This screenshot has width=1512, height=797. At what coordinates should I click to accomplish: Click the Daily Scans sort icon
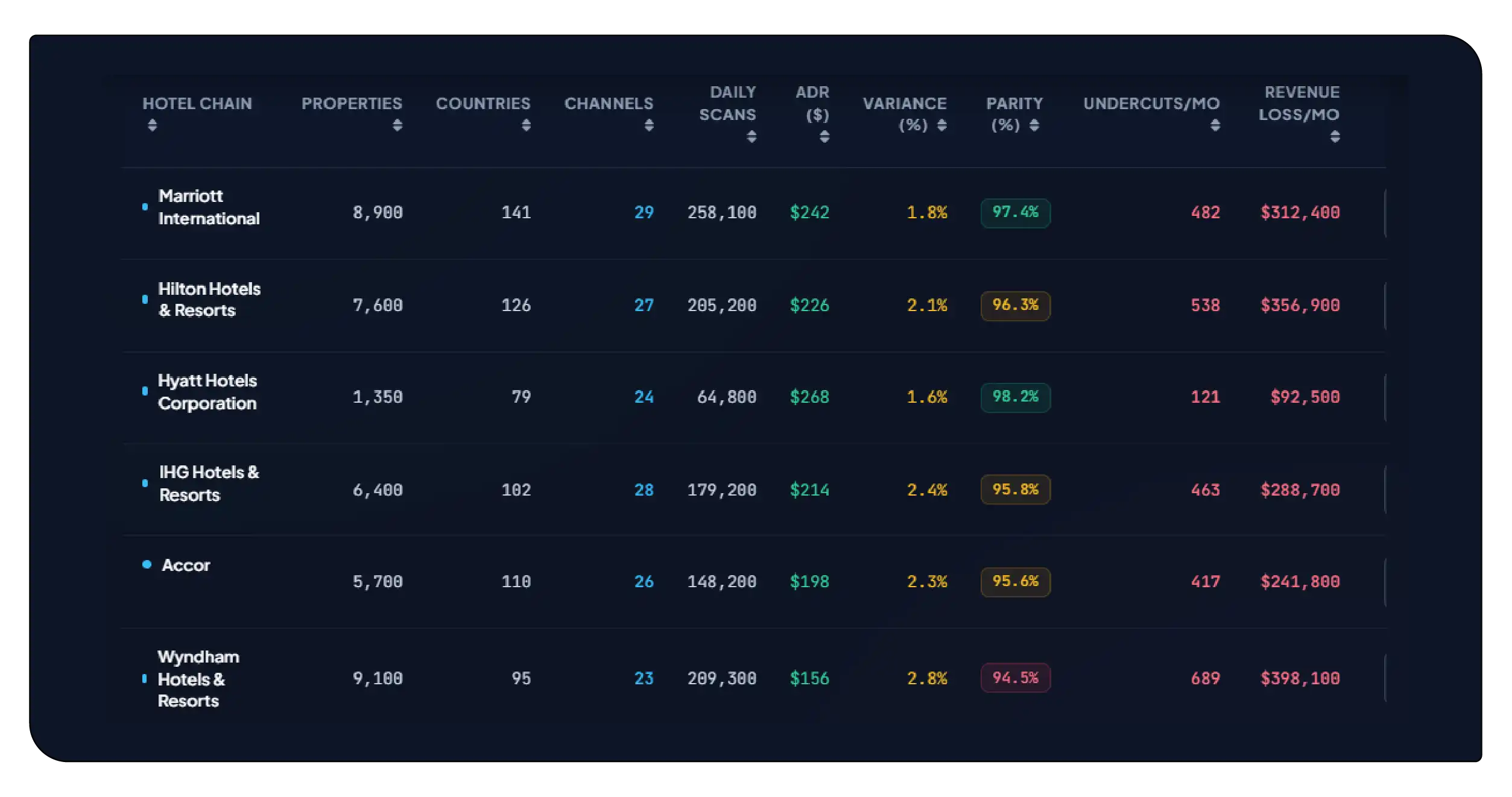click(751, 137)
